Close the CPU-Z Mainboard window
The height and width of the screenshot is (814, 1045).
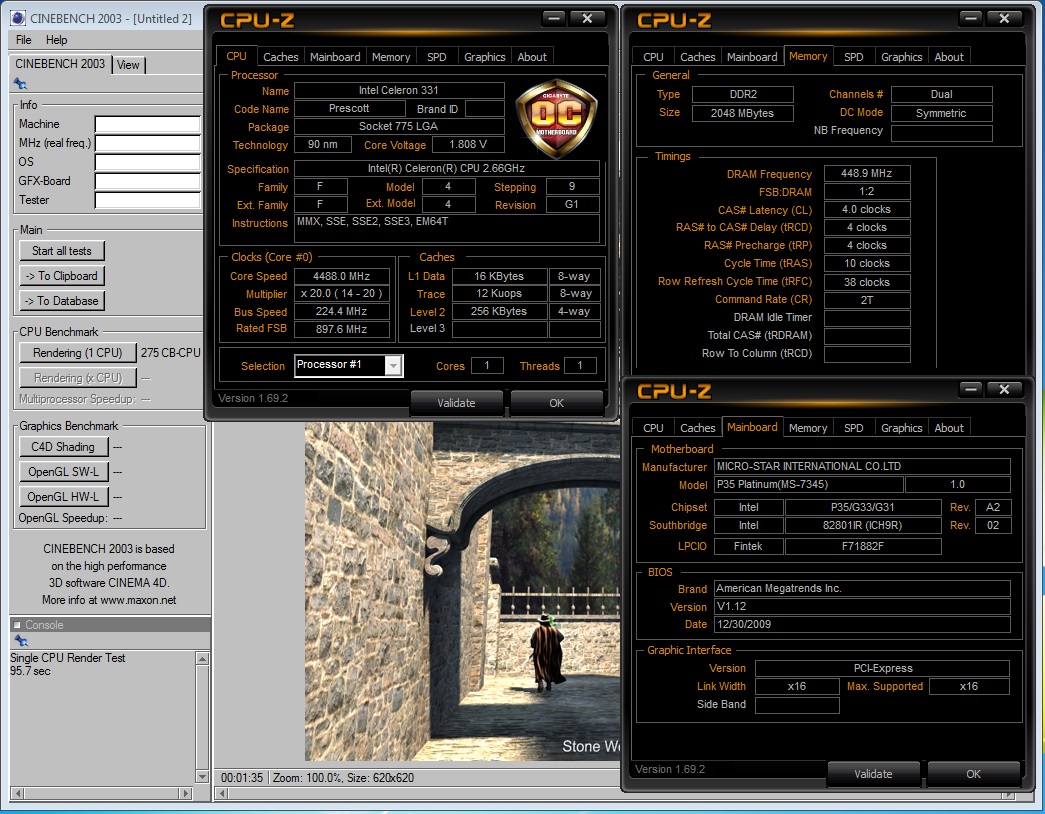pyautogui.click(x=1004, y=389)
